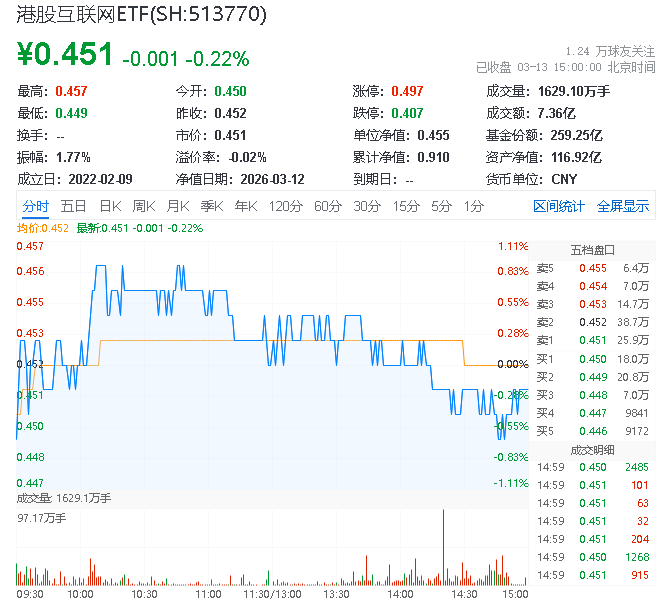Switch to the 周K weekly tab

coord(144,206)
